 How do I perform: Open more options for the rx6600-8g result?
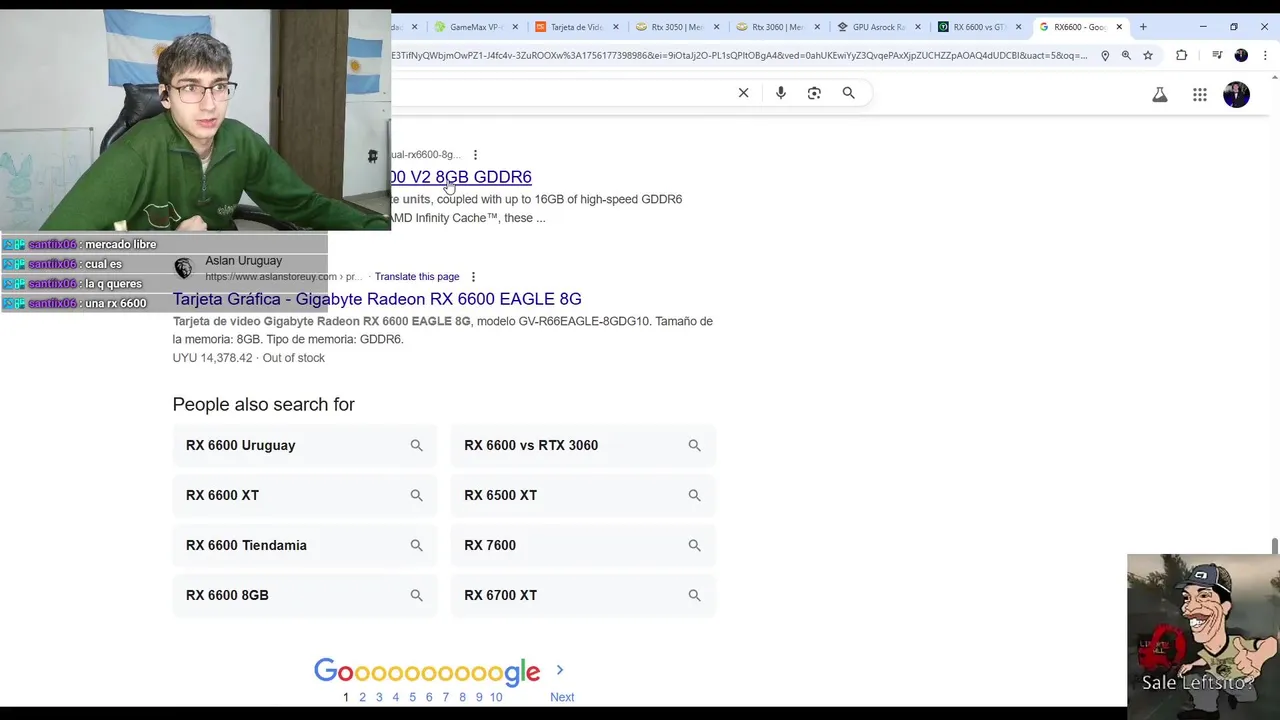point(475,155)
